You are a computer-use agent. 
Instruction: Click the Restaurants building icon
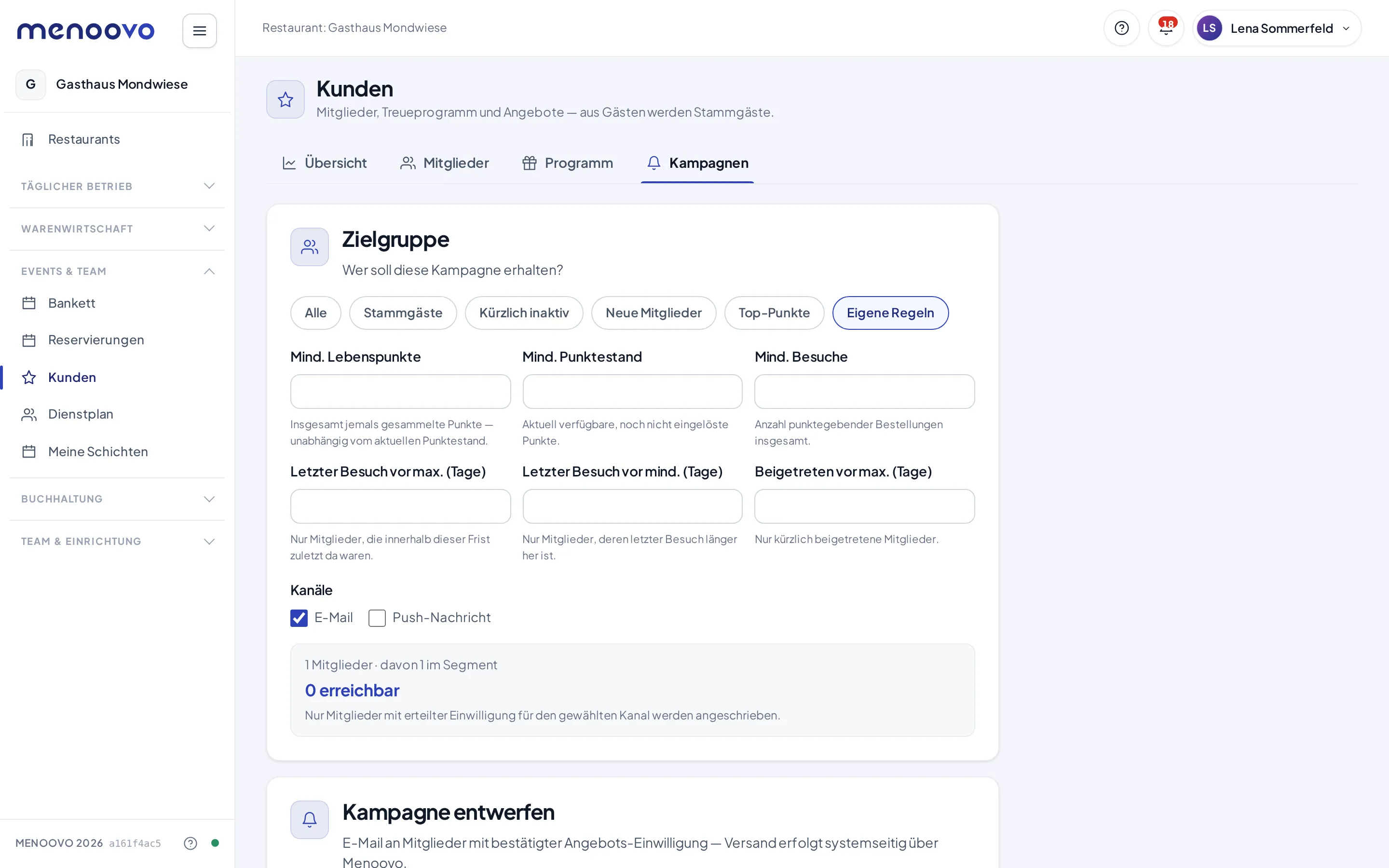pyautogui.click(x=28, y=139)
